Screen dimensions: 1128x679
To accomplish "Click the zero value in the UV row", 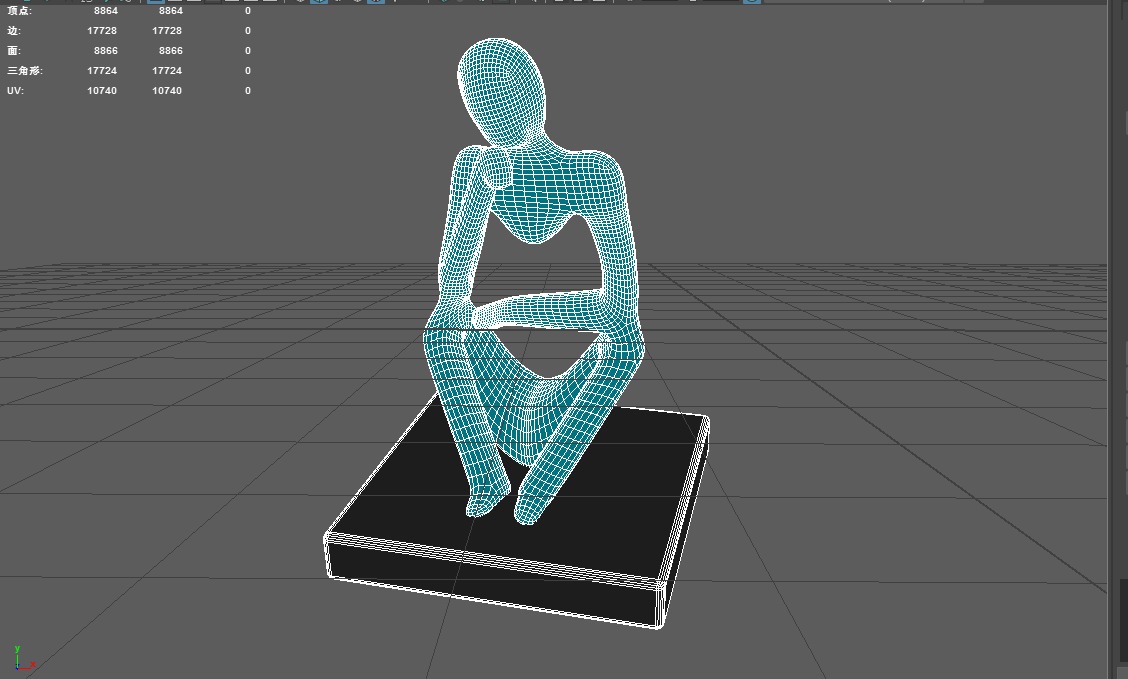I will [247, 91].
